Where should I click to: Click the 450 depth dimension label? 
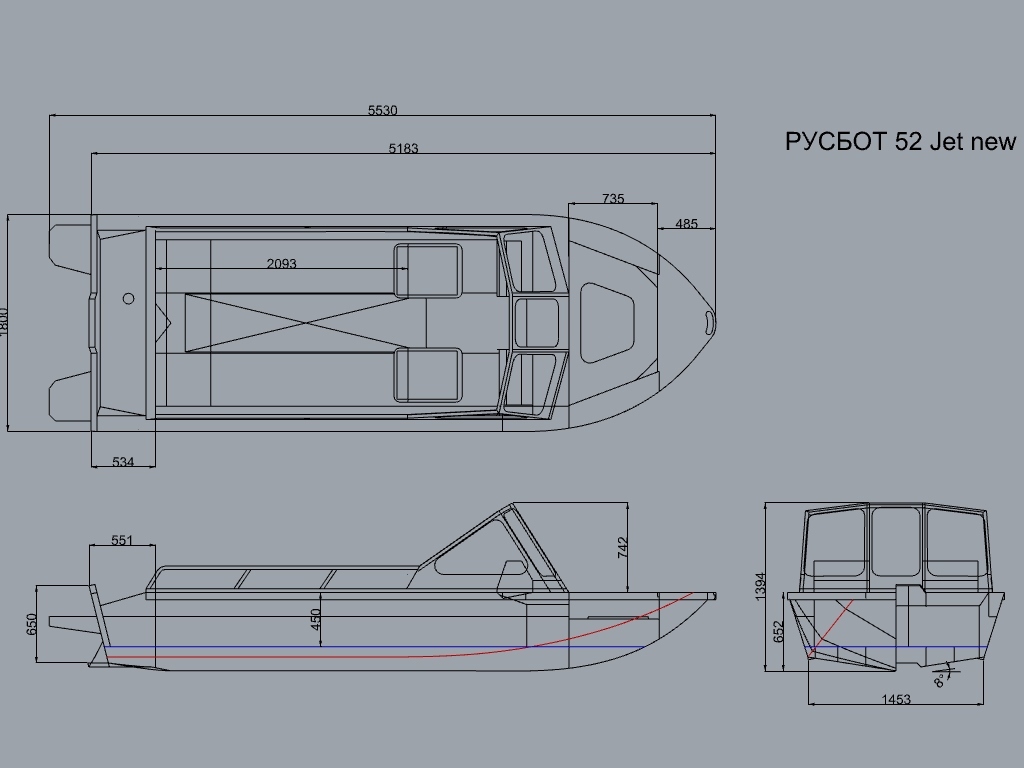315,619
